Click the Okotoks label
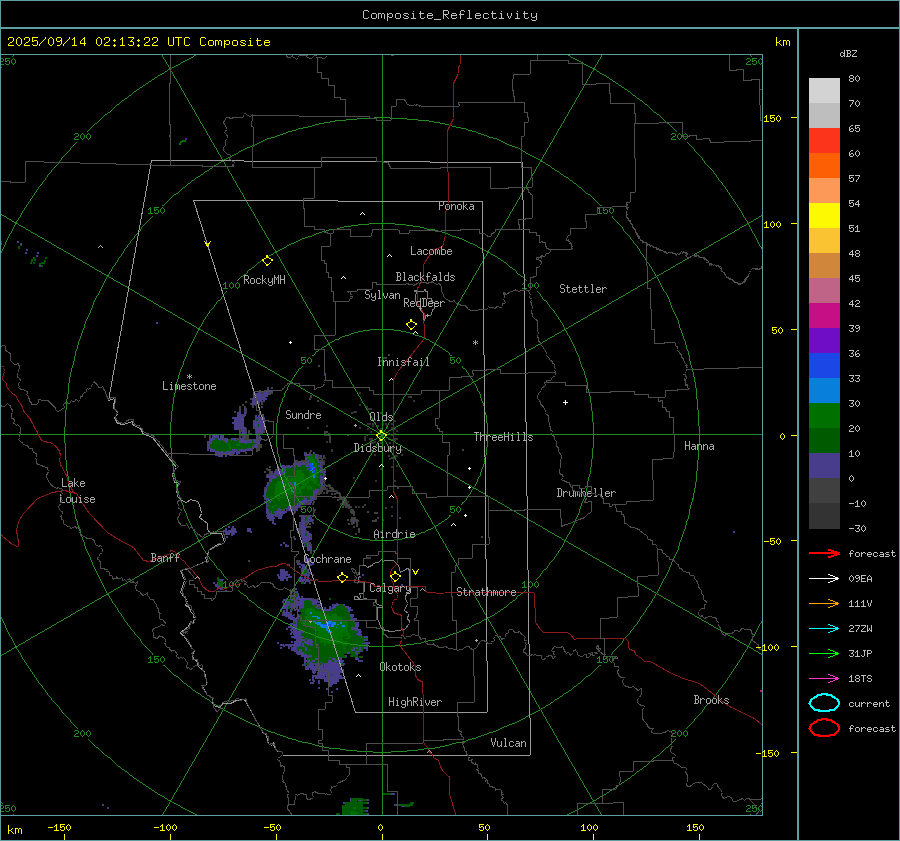Image resolution: width=900 pixels, height=841 pixels. point(400,667)
